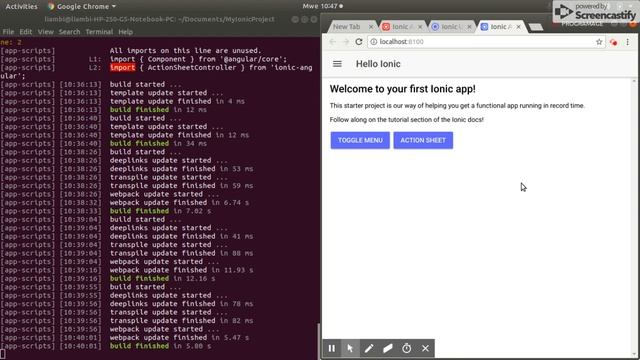Open the Chrome three-dot menu
The image size is (640, 360).
(627, 42)
